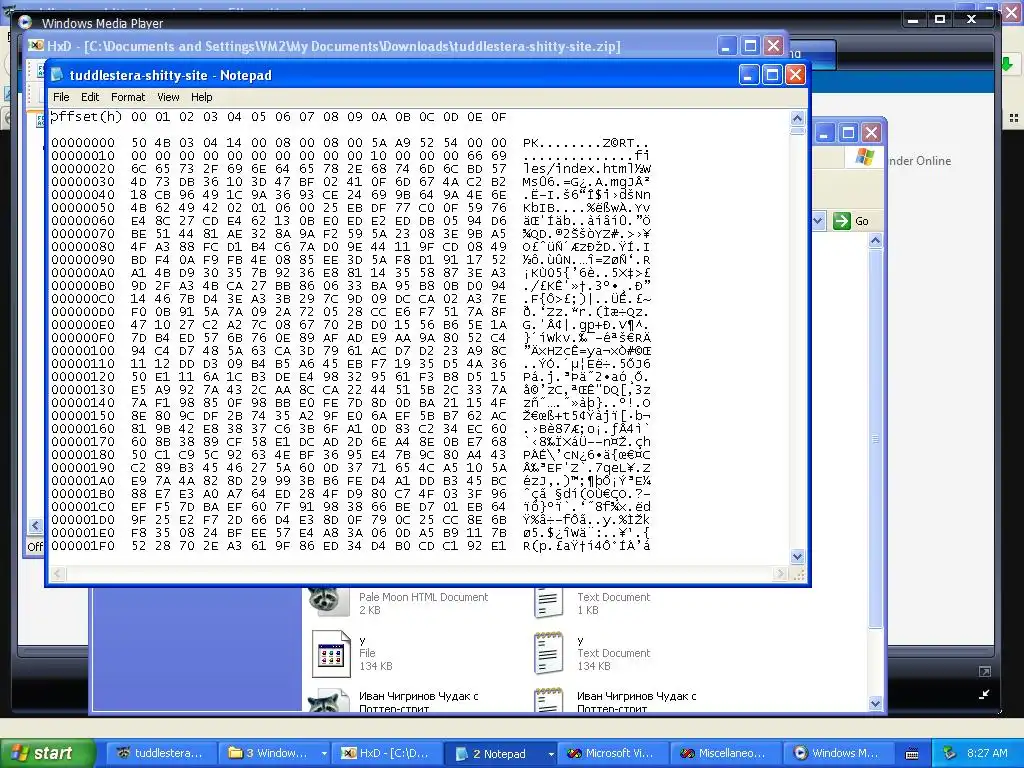Switch to tuddlestera taskbar button
Viewport: 1024px width, 768px height.
coord(160,753)
